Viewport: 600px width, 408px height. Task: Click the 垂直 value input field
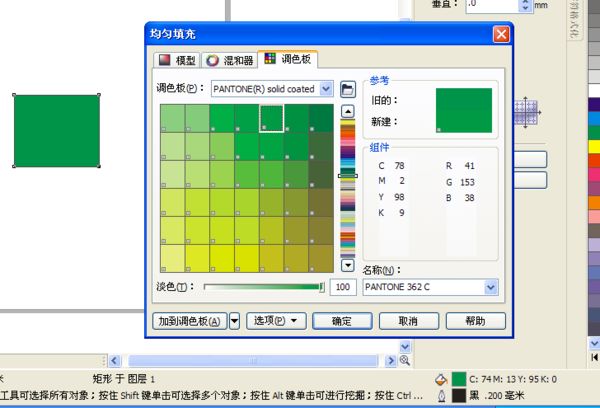coord(492,5)
